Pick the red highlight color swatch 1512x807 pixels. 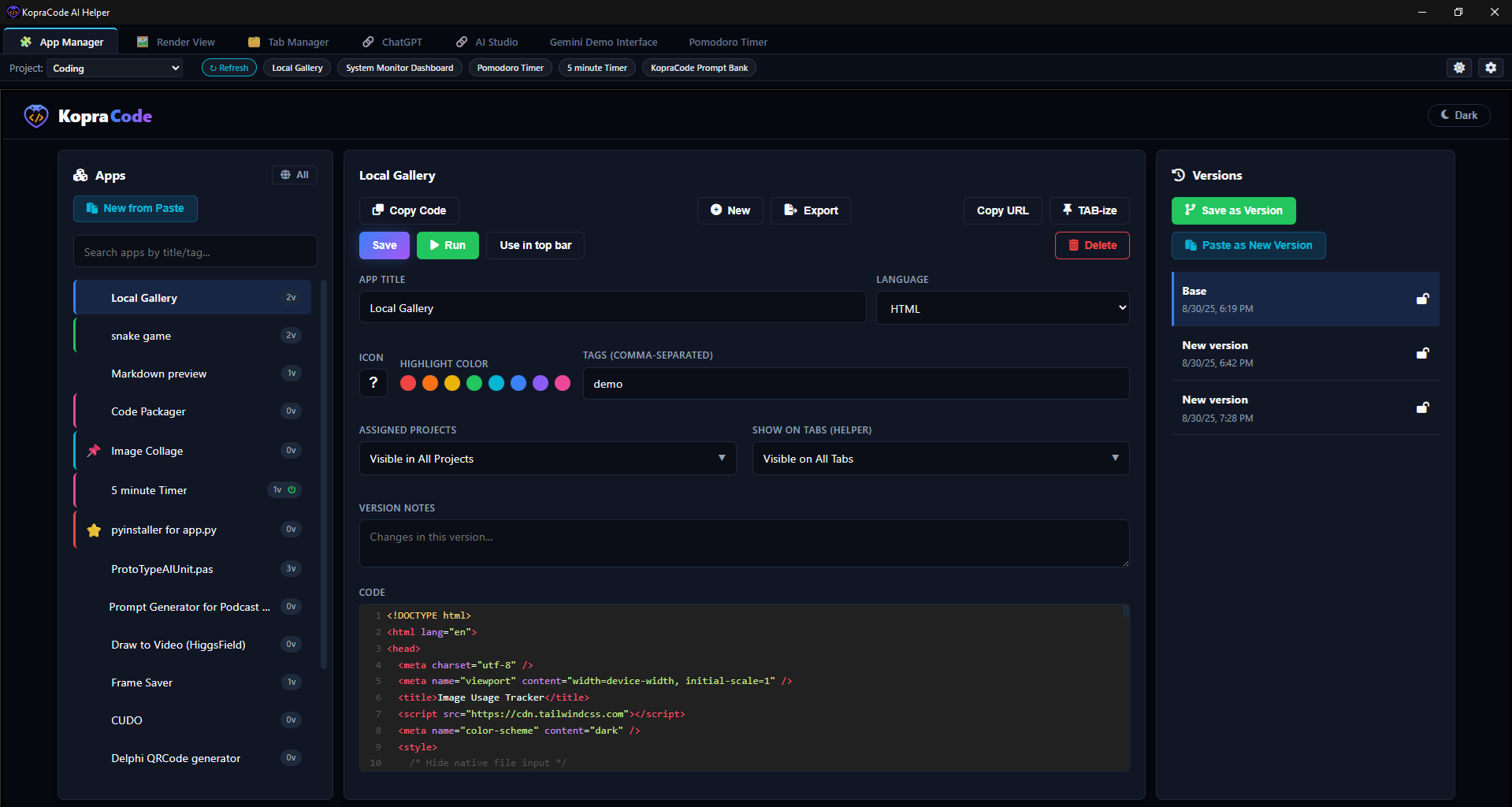click(x=408, y=383)
